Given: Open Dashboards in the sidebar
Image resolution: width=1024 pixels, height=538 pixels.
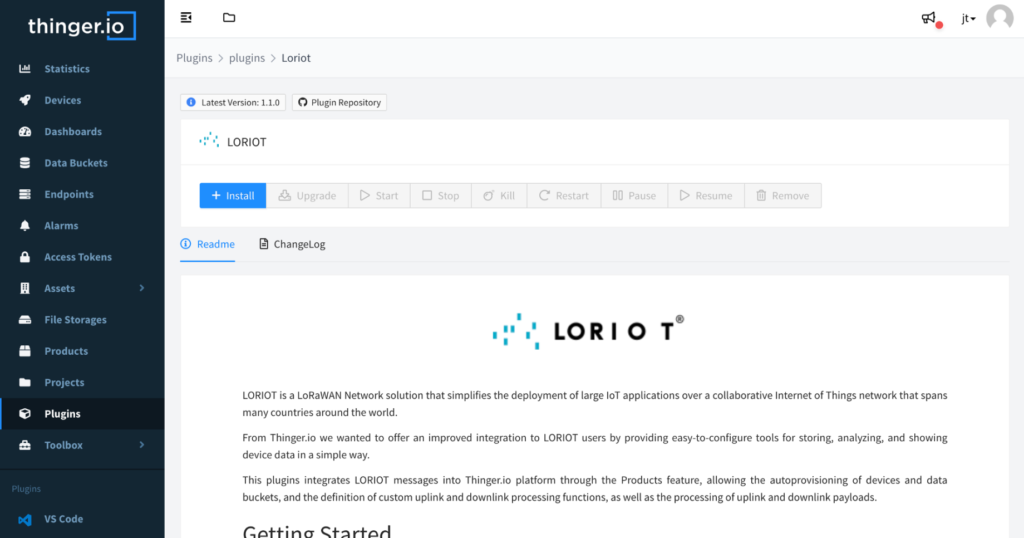Looking at the screenshot, I should (x=82, y=131).
